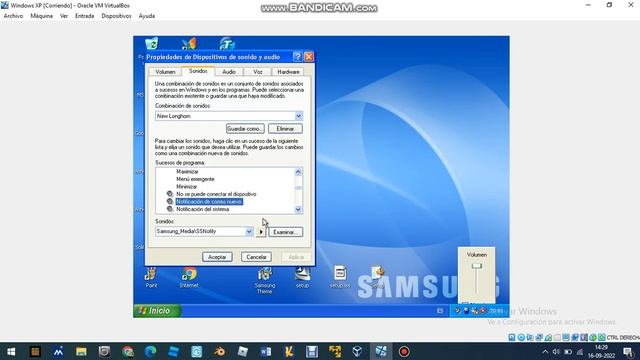Show hidden system tray icons chevron
Viewport: 640px width, 360px height.
pyautogui.click(x=545, y=351)
